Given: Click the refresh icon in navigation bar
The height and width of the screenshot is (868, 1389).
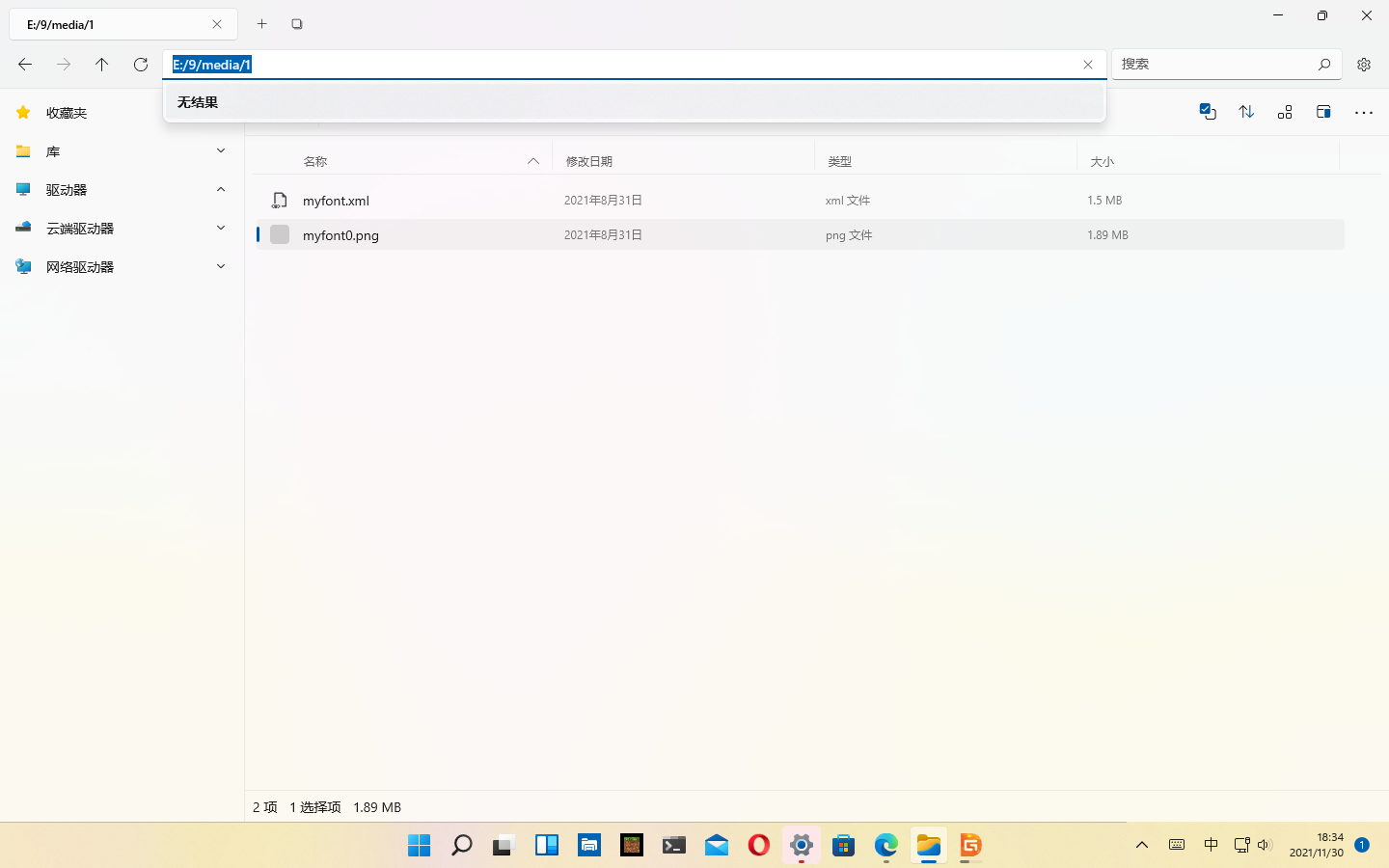Looking at the screenshot, I should click(141, 65).
